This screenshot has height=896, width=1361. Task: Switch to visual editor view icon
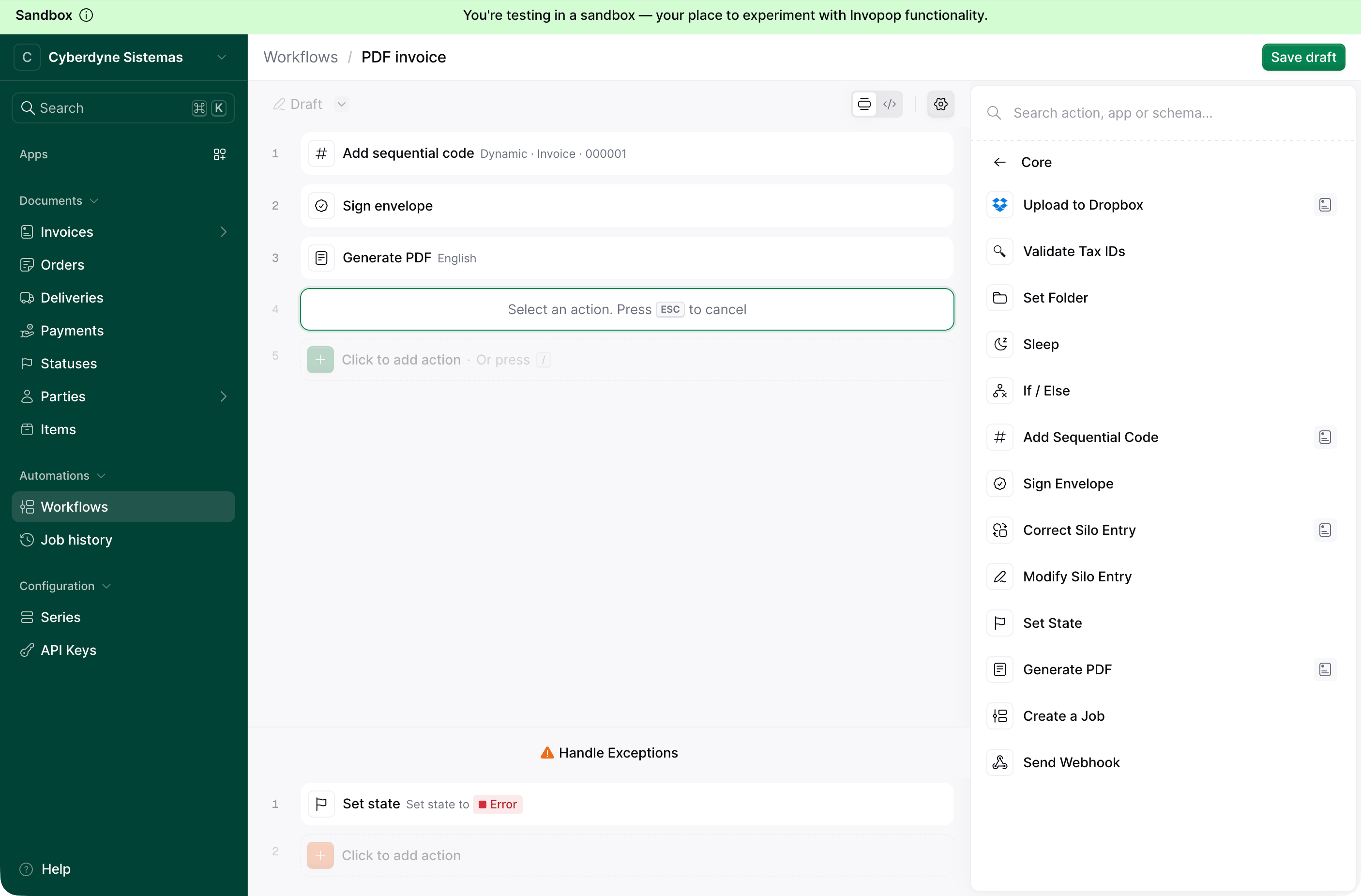[864, 104]
